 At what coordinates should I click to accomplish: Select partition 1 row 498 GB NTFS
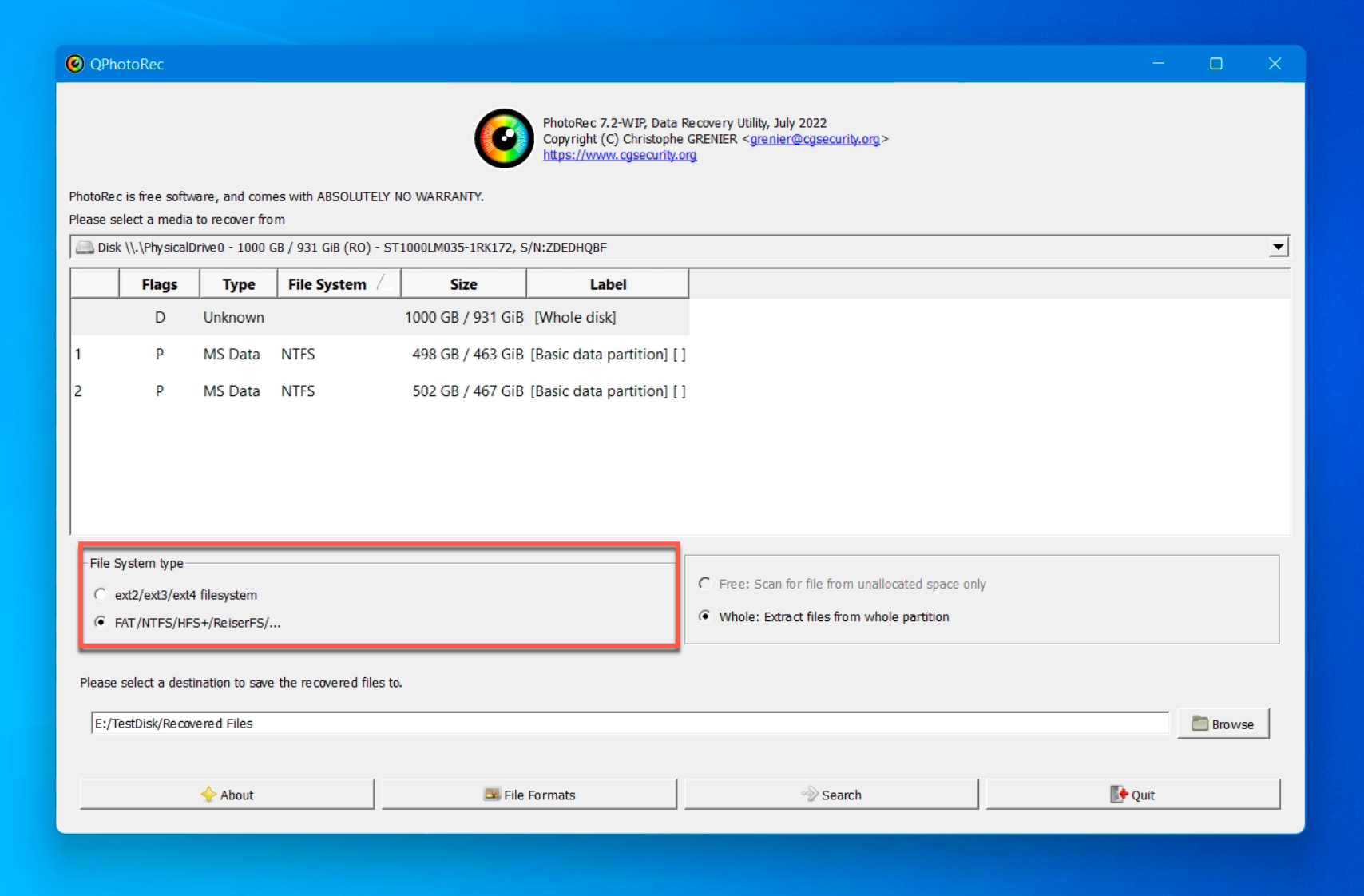[380, 354]
